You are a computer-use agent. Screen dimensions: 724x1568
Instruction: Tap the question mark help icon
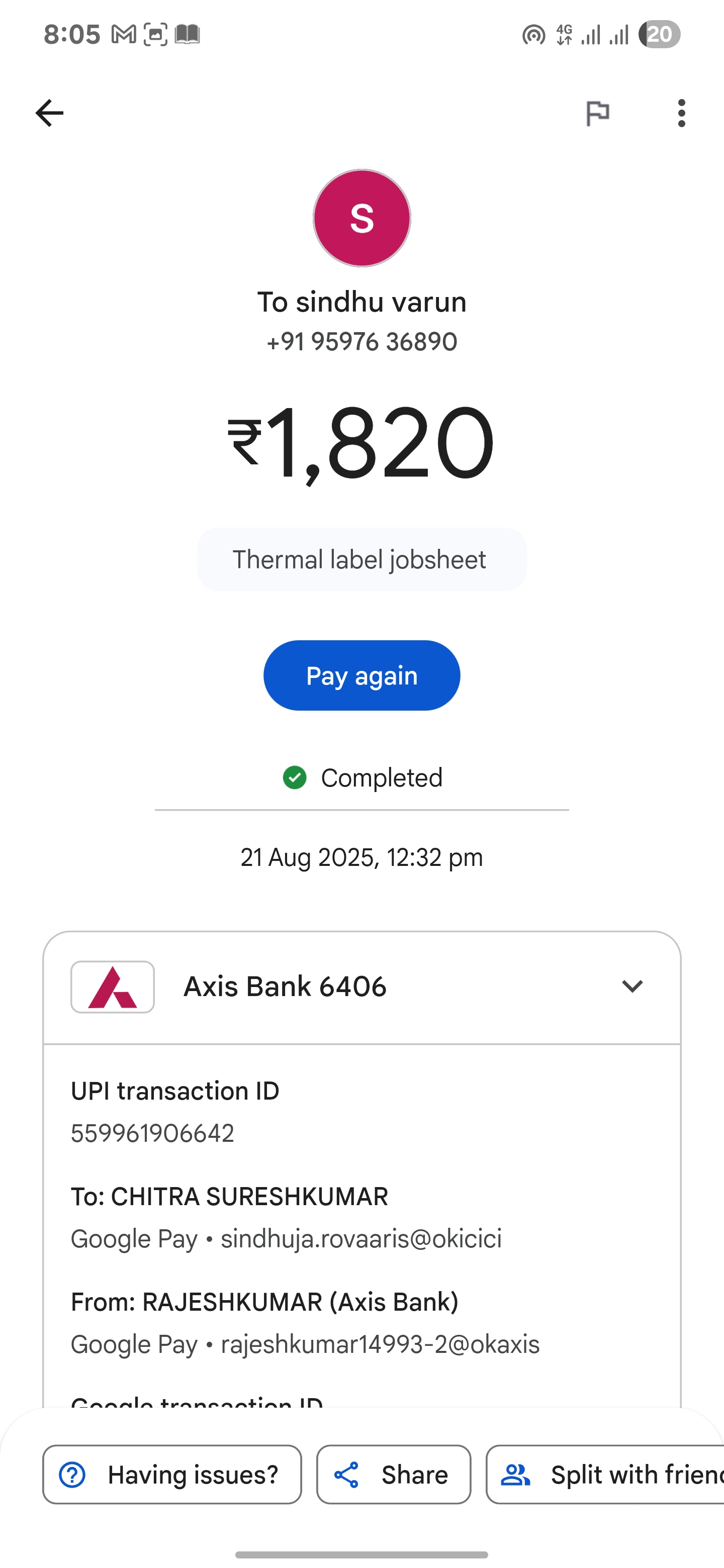(x=72, y=1475)
